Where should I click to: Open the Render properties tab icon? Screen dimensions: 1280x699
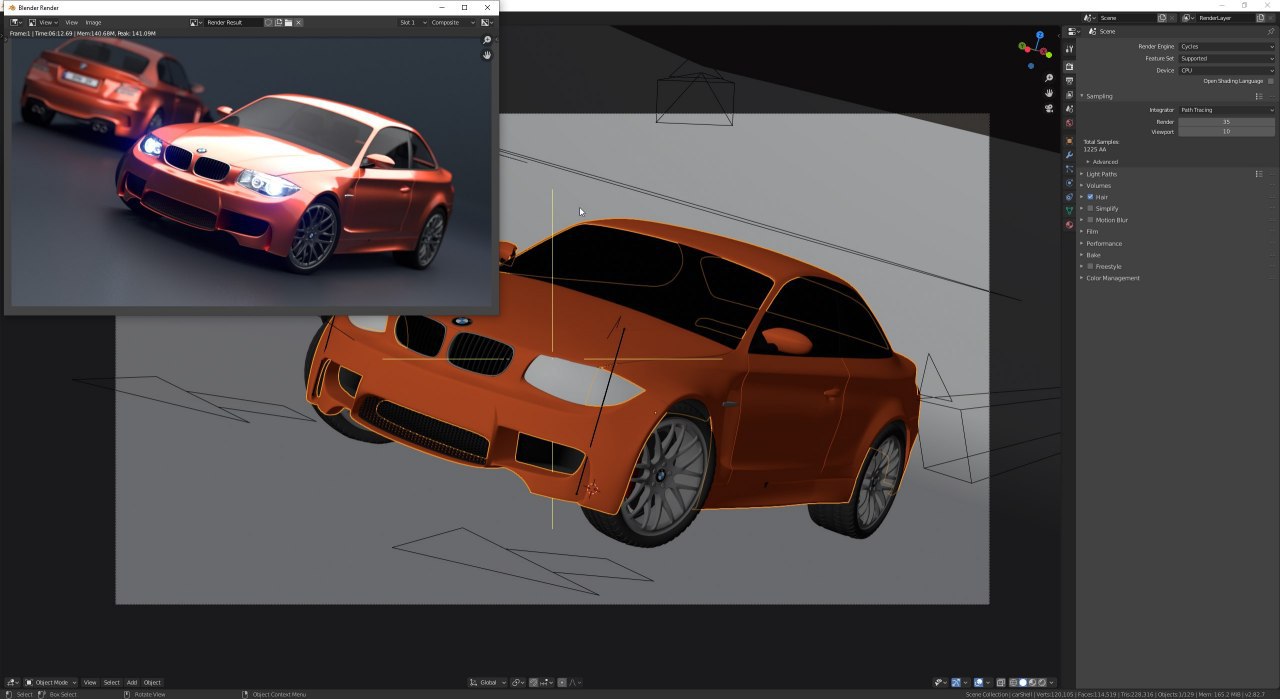point(1069,66)
